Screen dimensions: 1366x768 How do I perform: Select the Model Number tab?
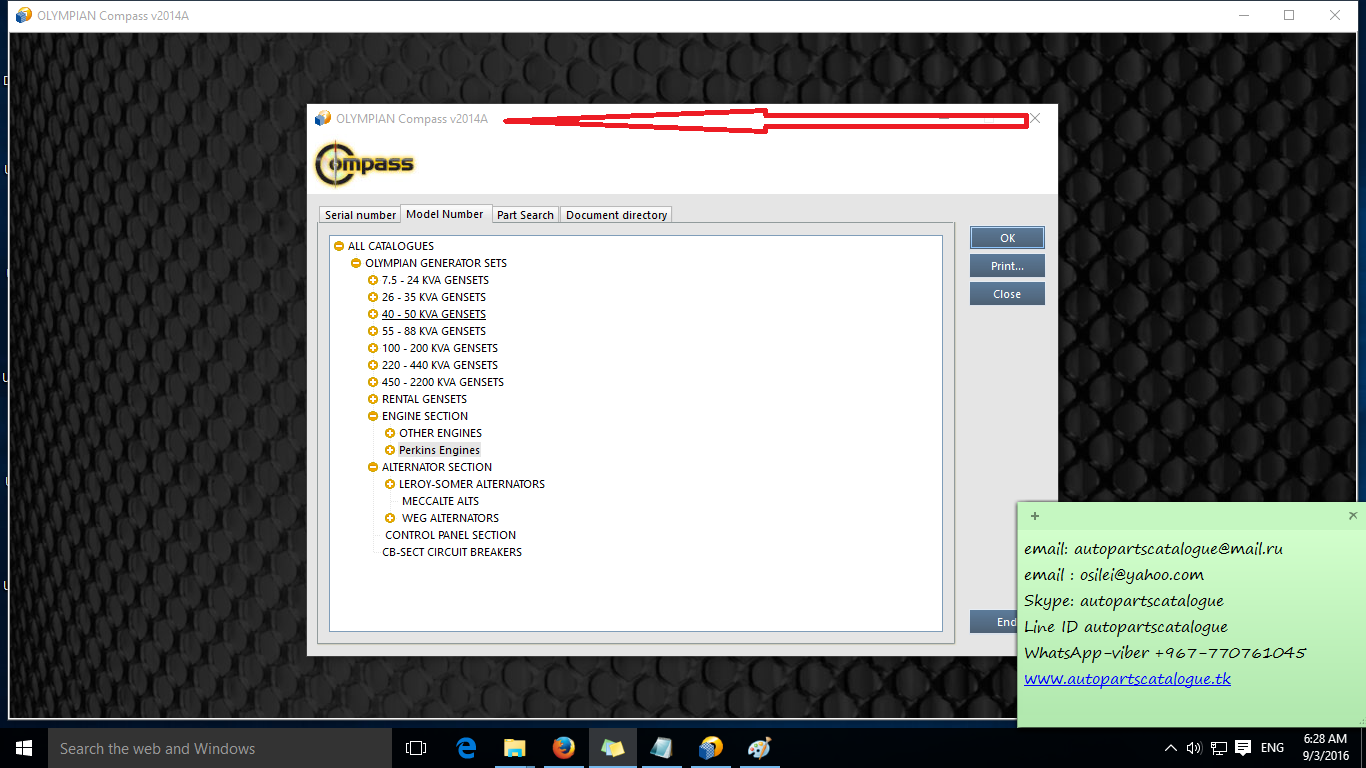pyautogui.click(x=445, y=214)
